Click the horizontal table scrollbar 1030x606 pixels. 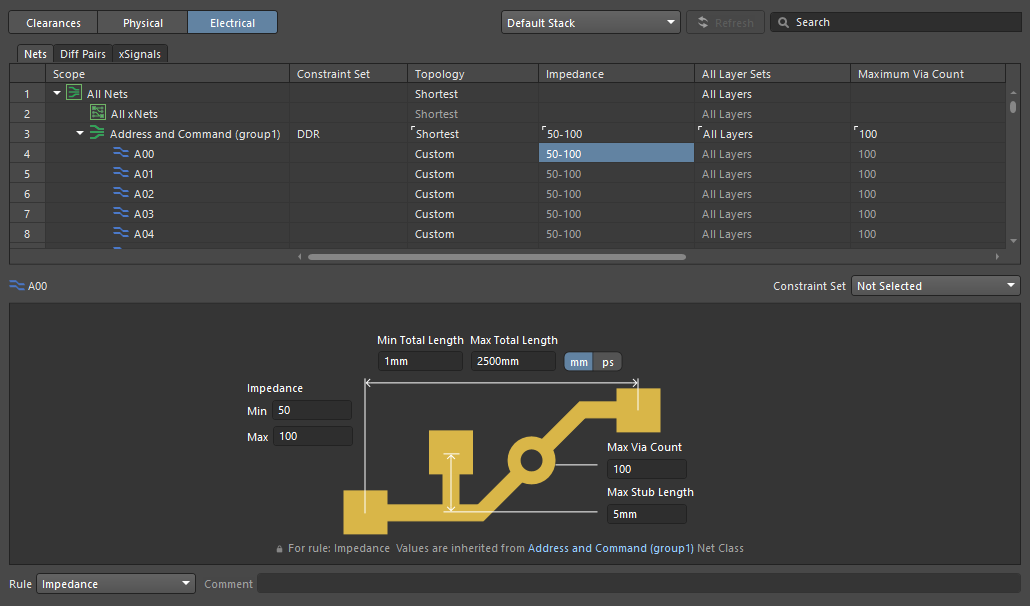496,257
